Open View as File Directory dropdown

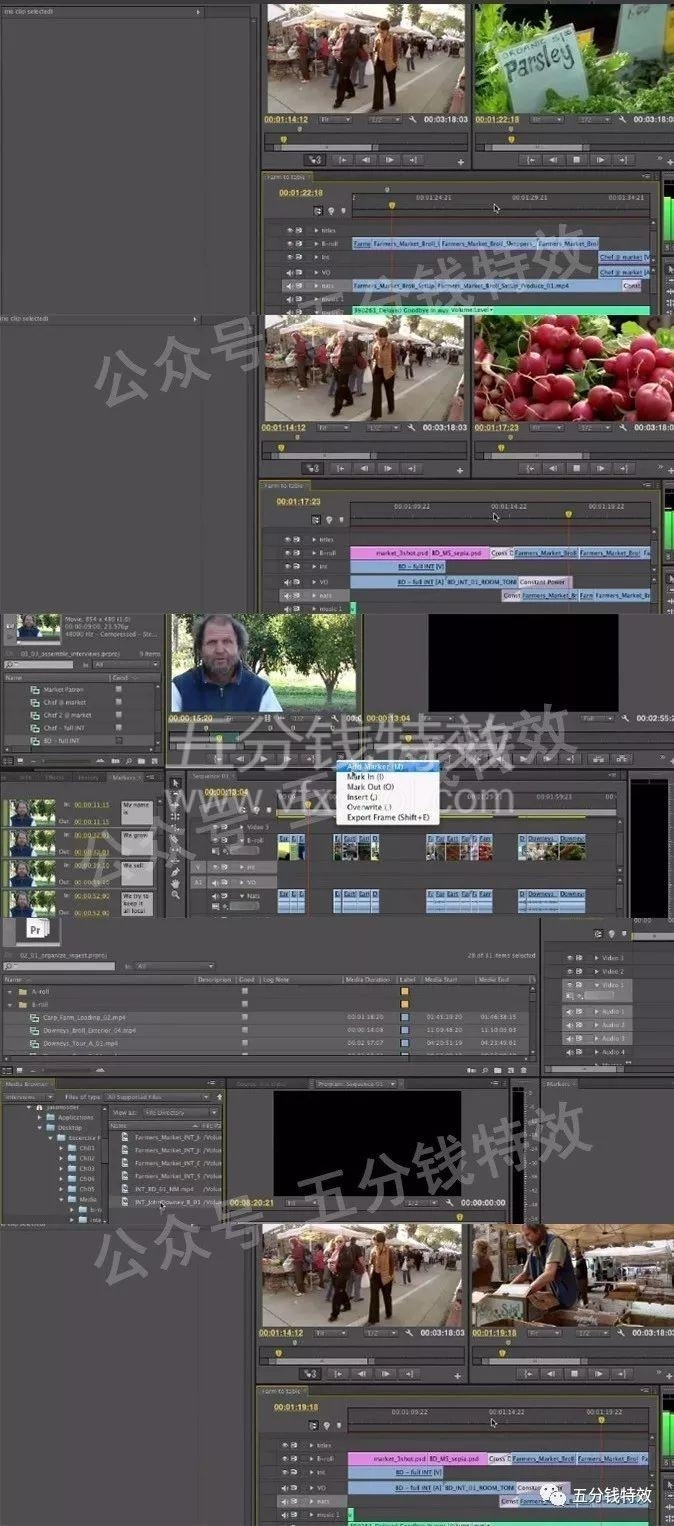180,1112
